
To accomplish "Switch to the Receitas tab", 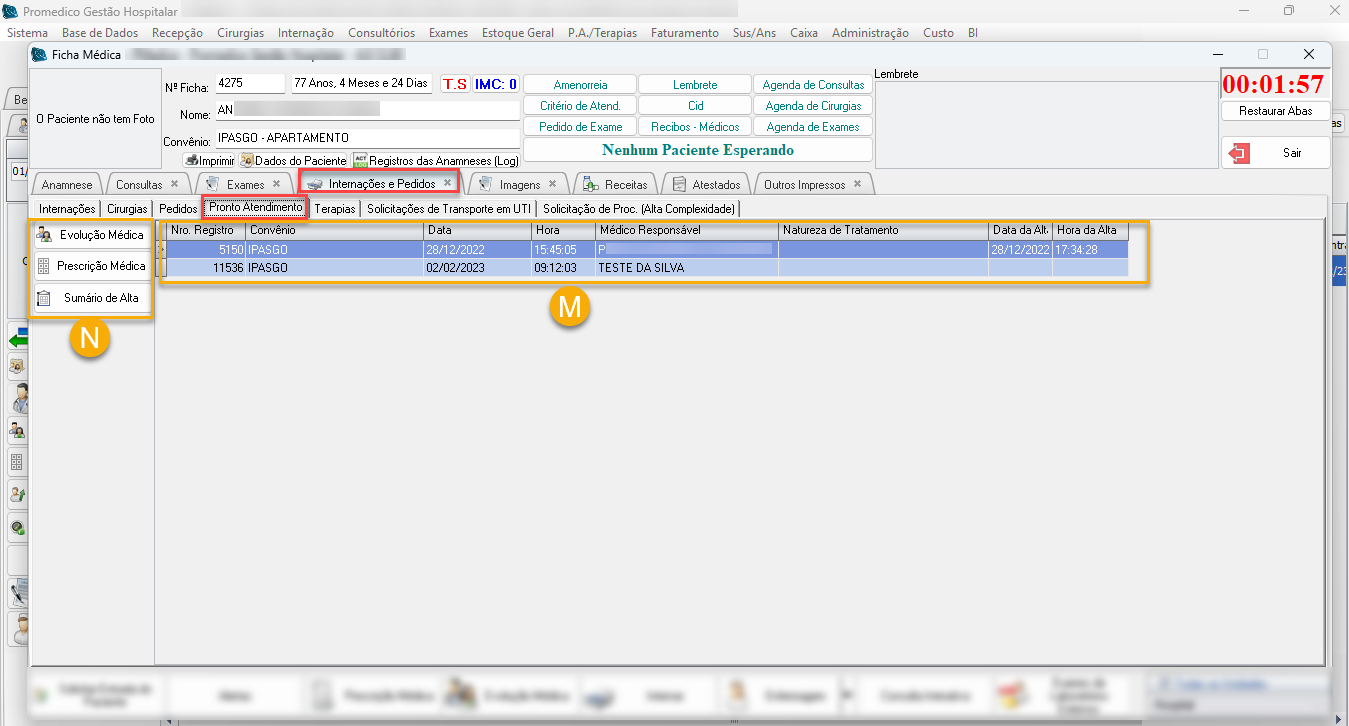I will (626, 185).
